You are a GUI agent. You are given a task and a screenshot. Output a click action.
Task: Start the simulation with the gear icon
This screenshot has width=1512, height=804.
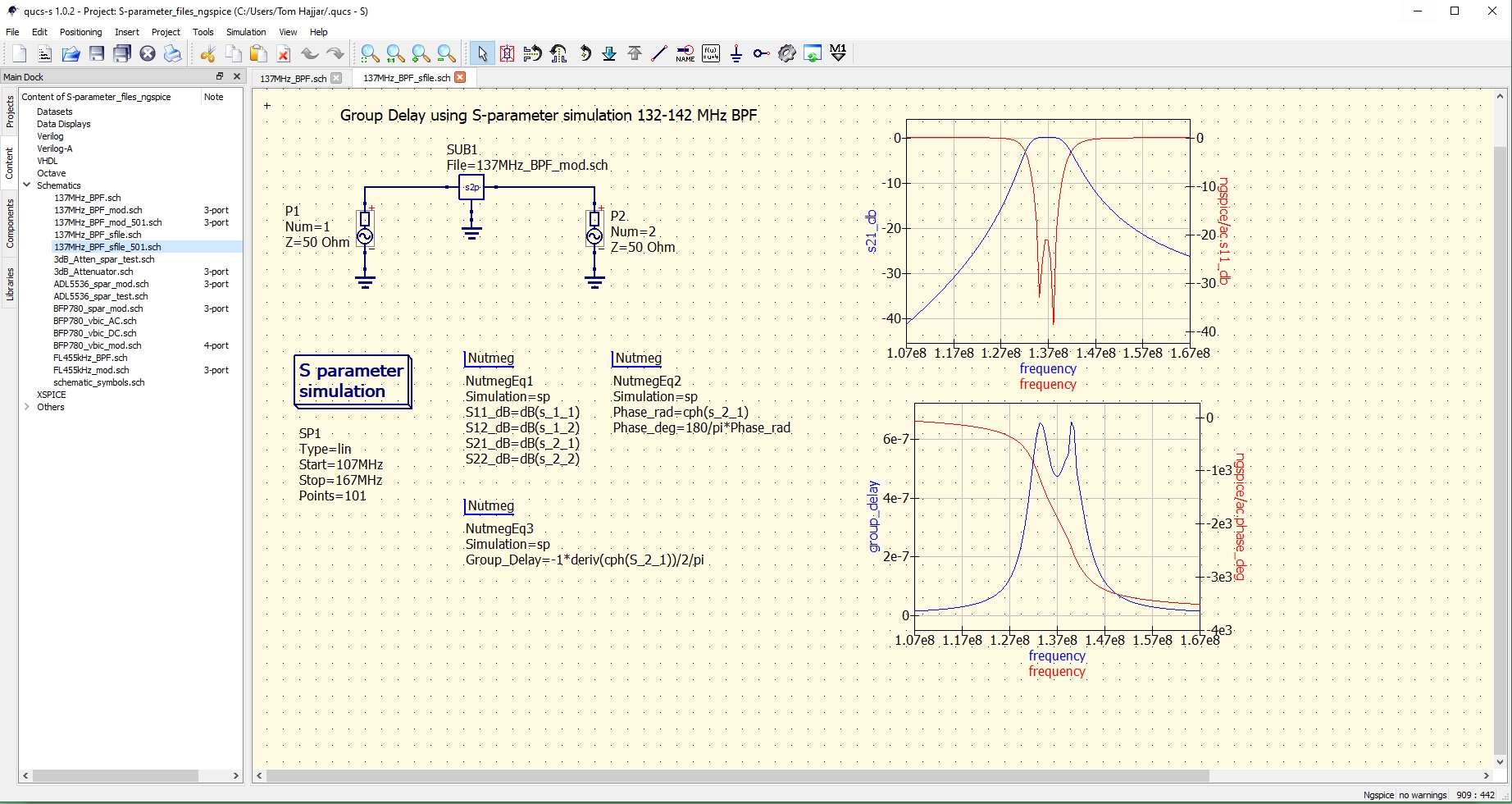(786, 53)
